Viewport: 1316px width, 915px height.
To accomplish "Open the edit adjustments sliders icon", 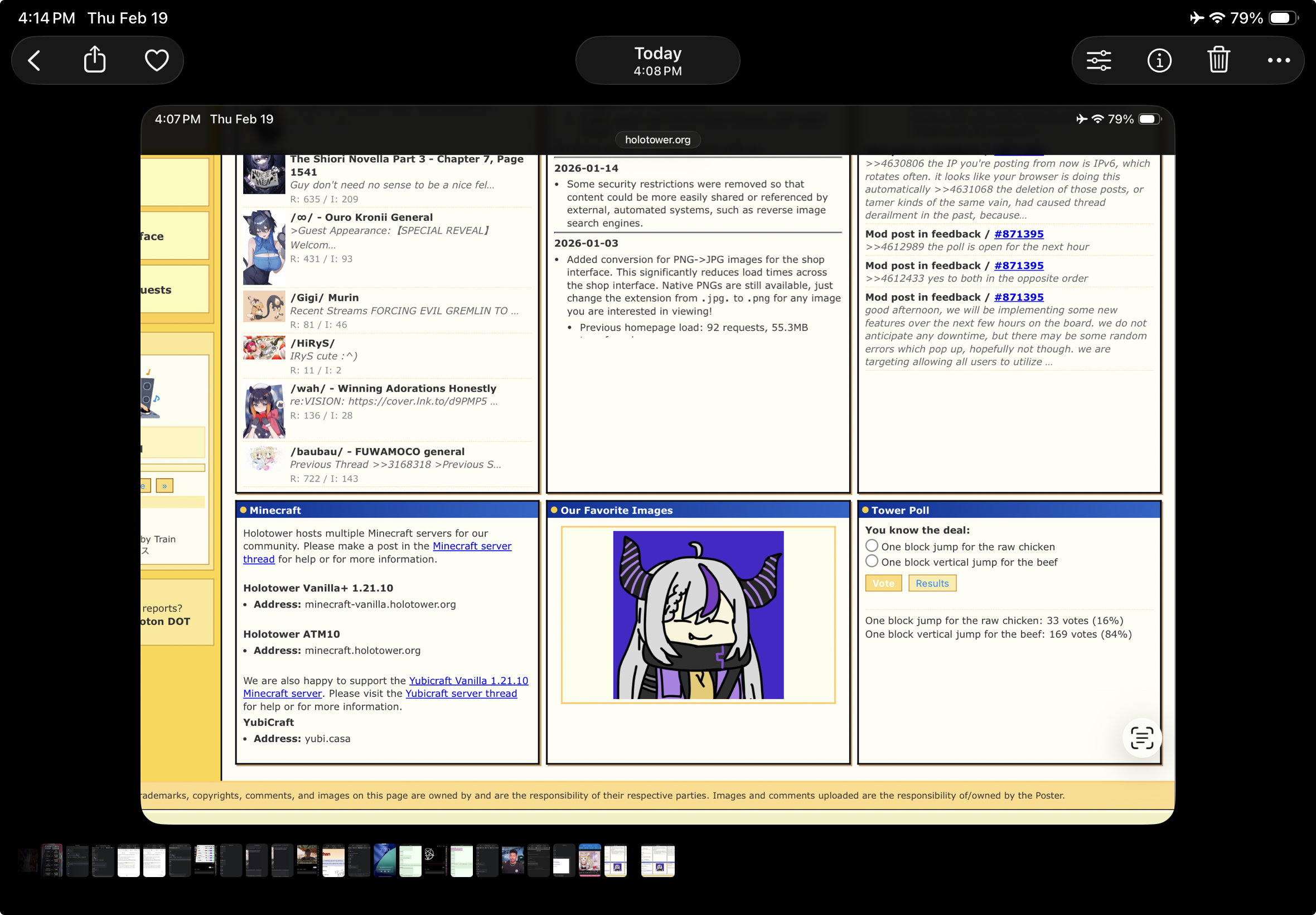I will (1099, 60).
